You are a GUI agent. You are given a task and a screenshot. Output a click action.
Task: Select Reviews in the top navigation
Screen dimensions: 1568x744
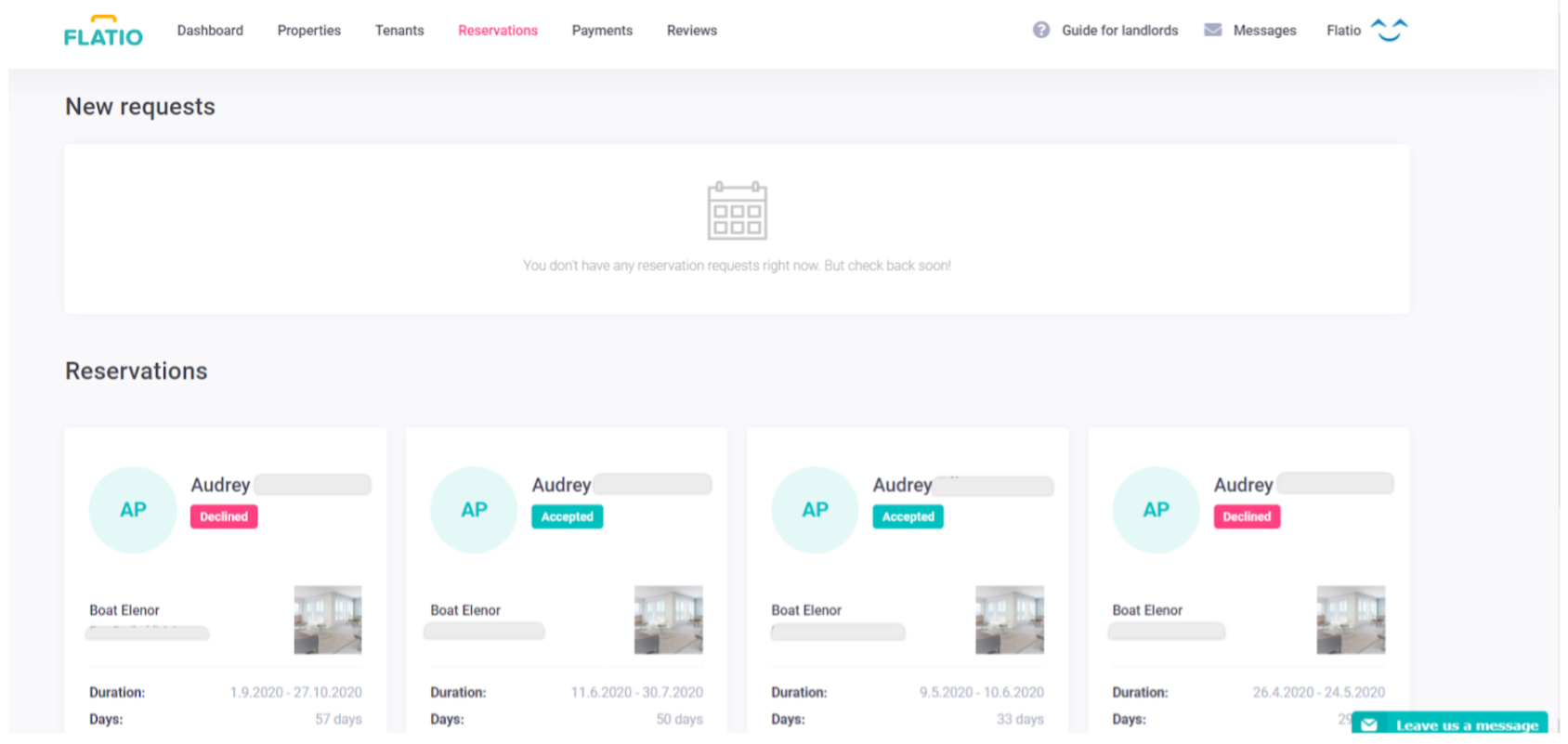click(691, 31)
